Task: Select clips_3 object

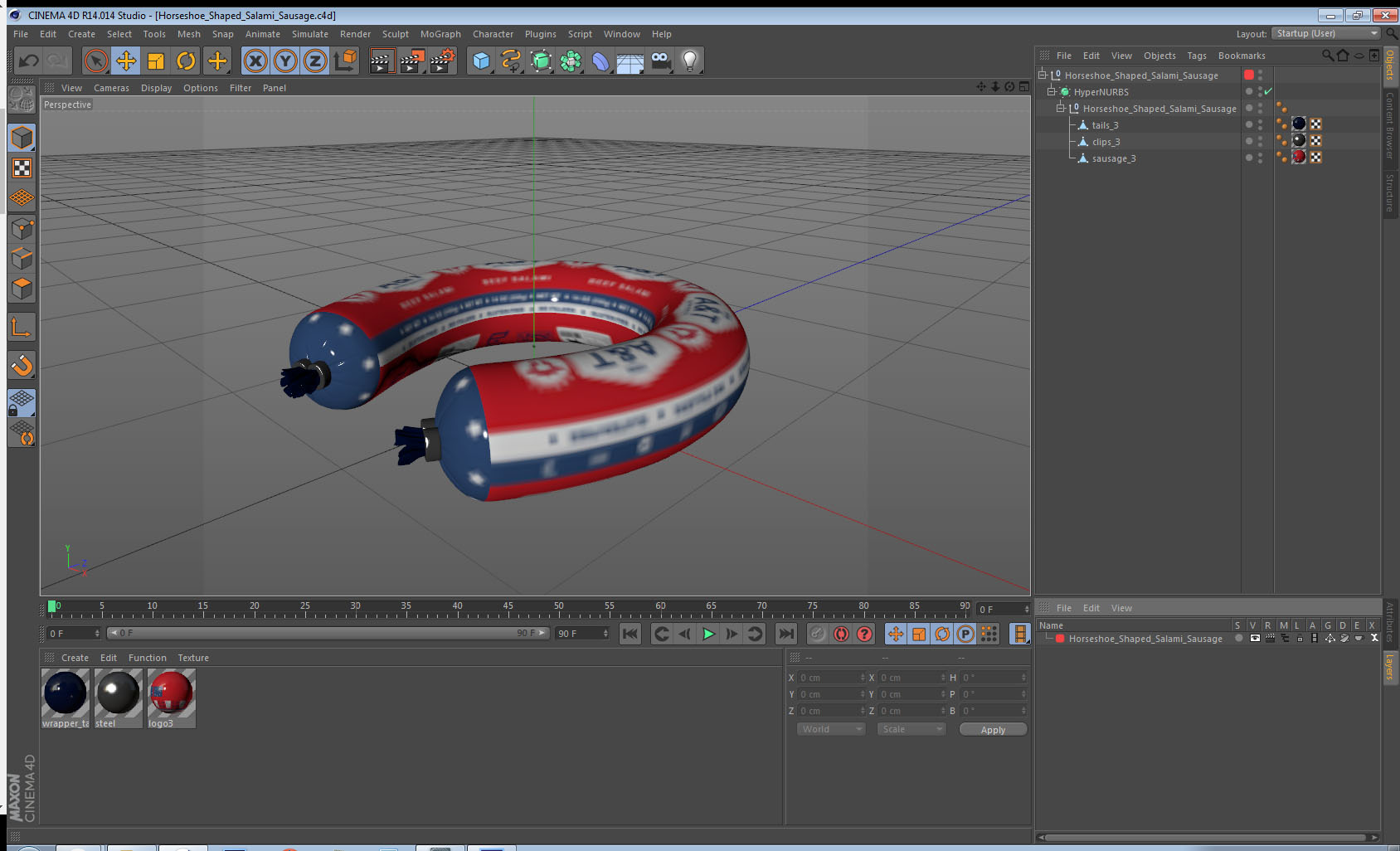Action: 1106,142
